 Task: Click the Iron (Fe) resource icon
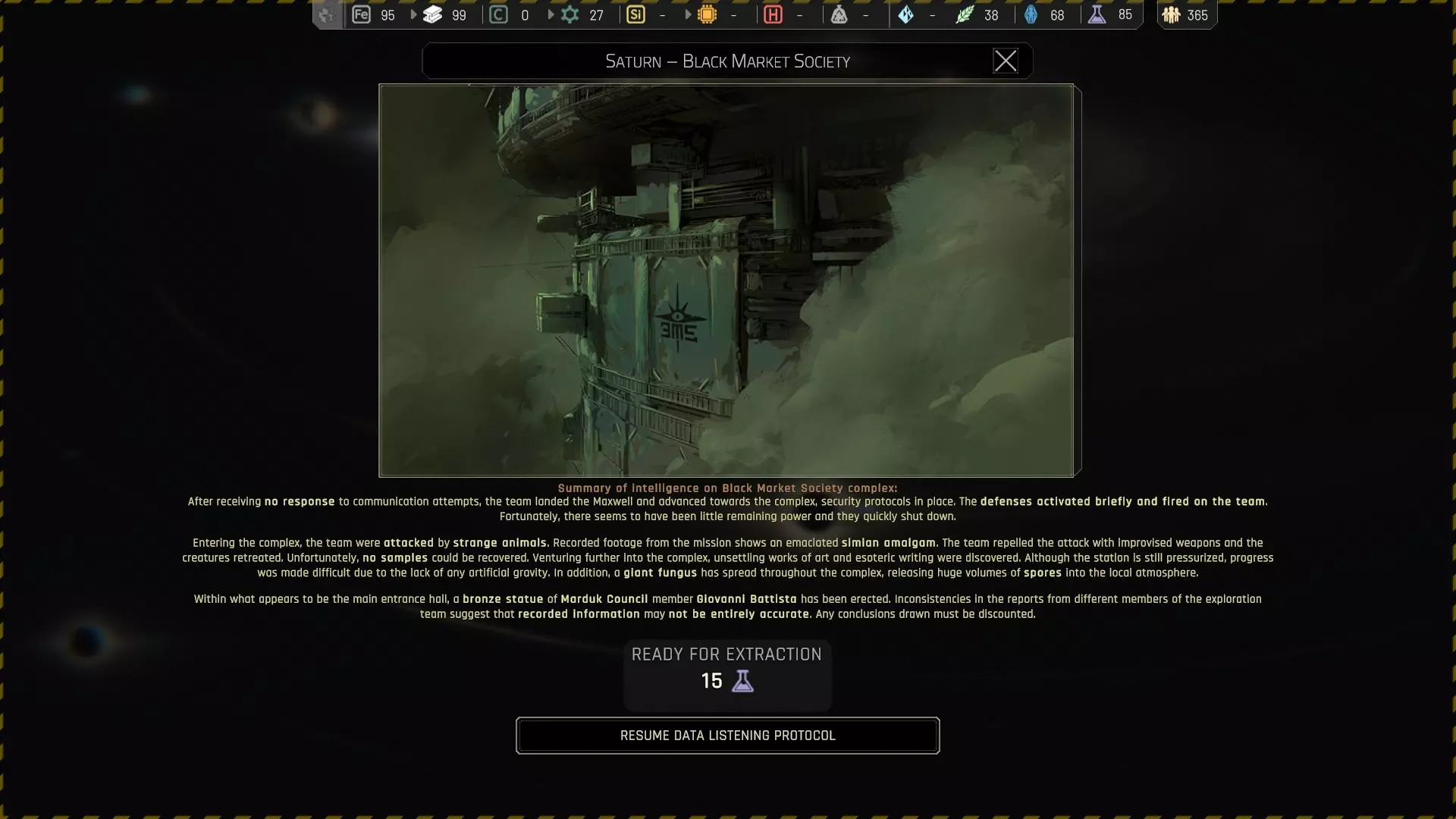362,14
